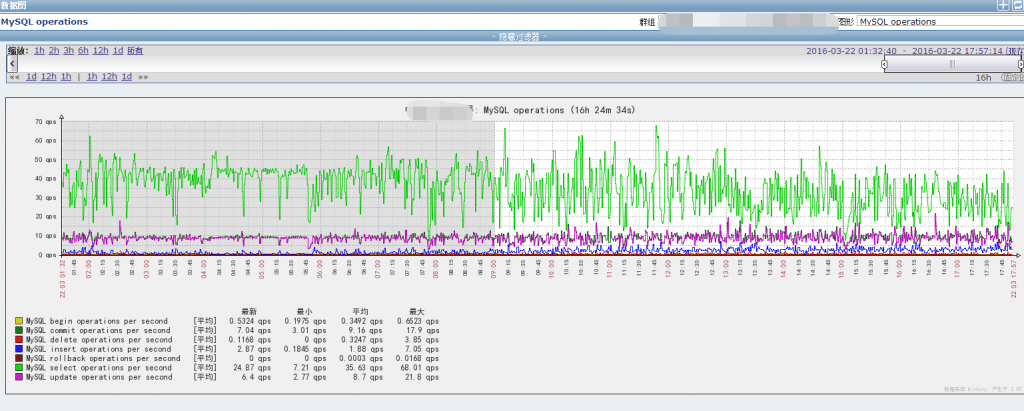Click the 16h period label
The image size is (1024, 411).
click(x=984, y=77)
